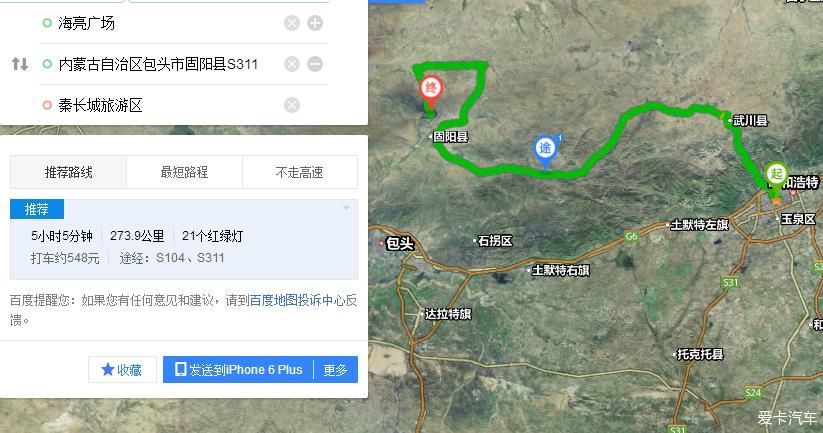823x433 pixels.
Task: Add a waypoint with the plus icon
Action: click(x=315, y=23)
